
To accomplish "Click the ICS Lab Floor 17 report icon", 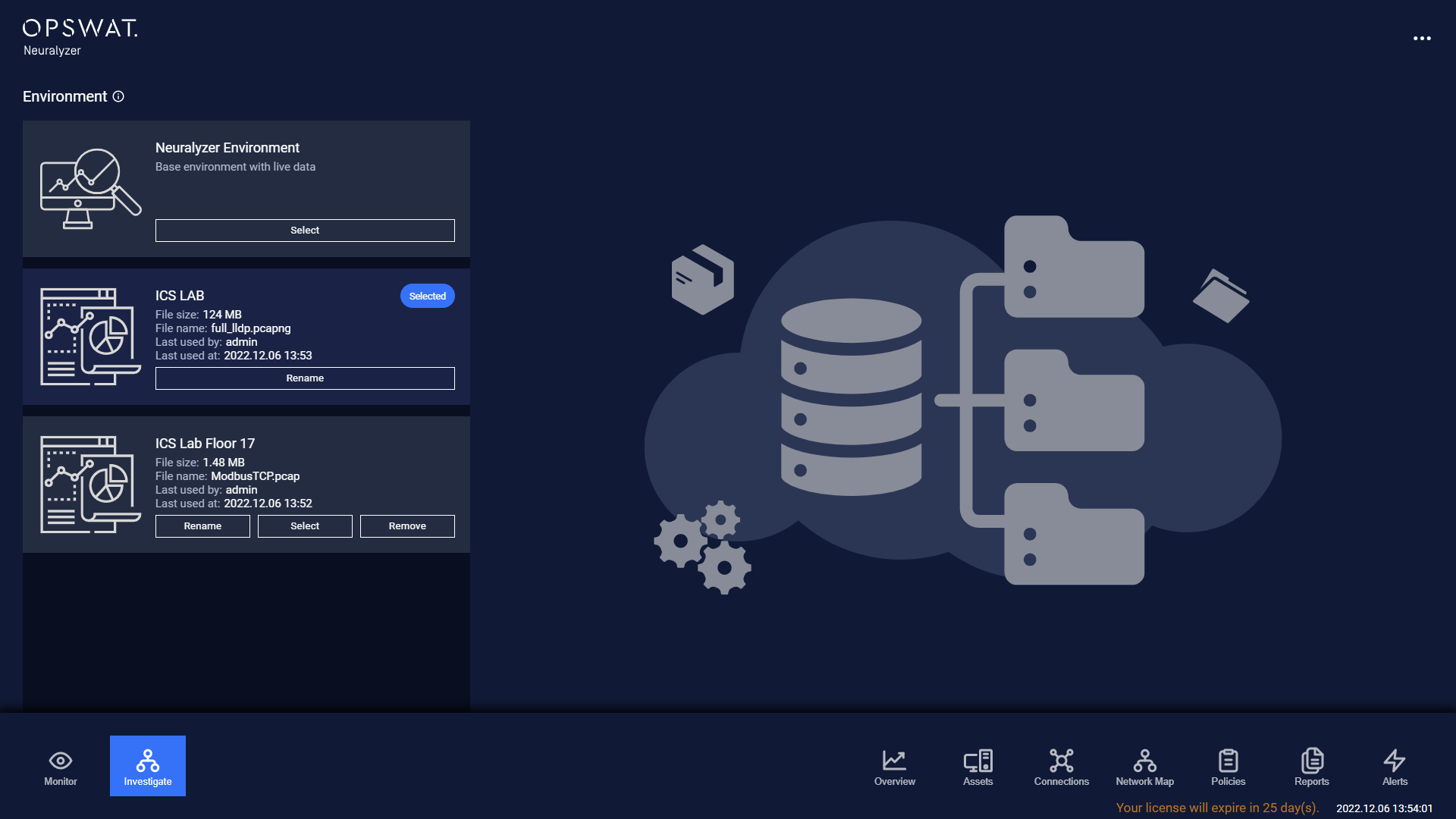I will point(90,485).
